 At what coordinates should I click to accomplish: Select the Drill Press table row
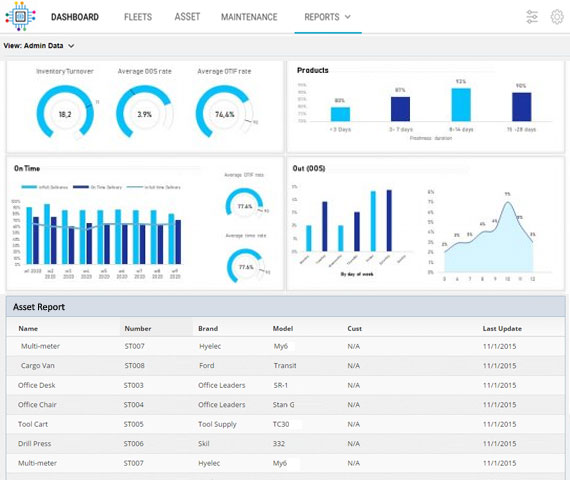(x=285, y=444)
